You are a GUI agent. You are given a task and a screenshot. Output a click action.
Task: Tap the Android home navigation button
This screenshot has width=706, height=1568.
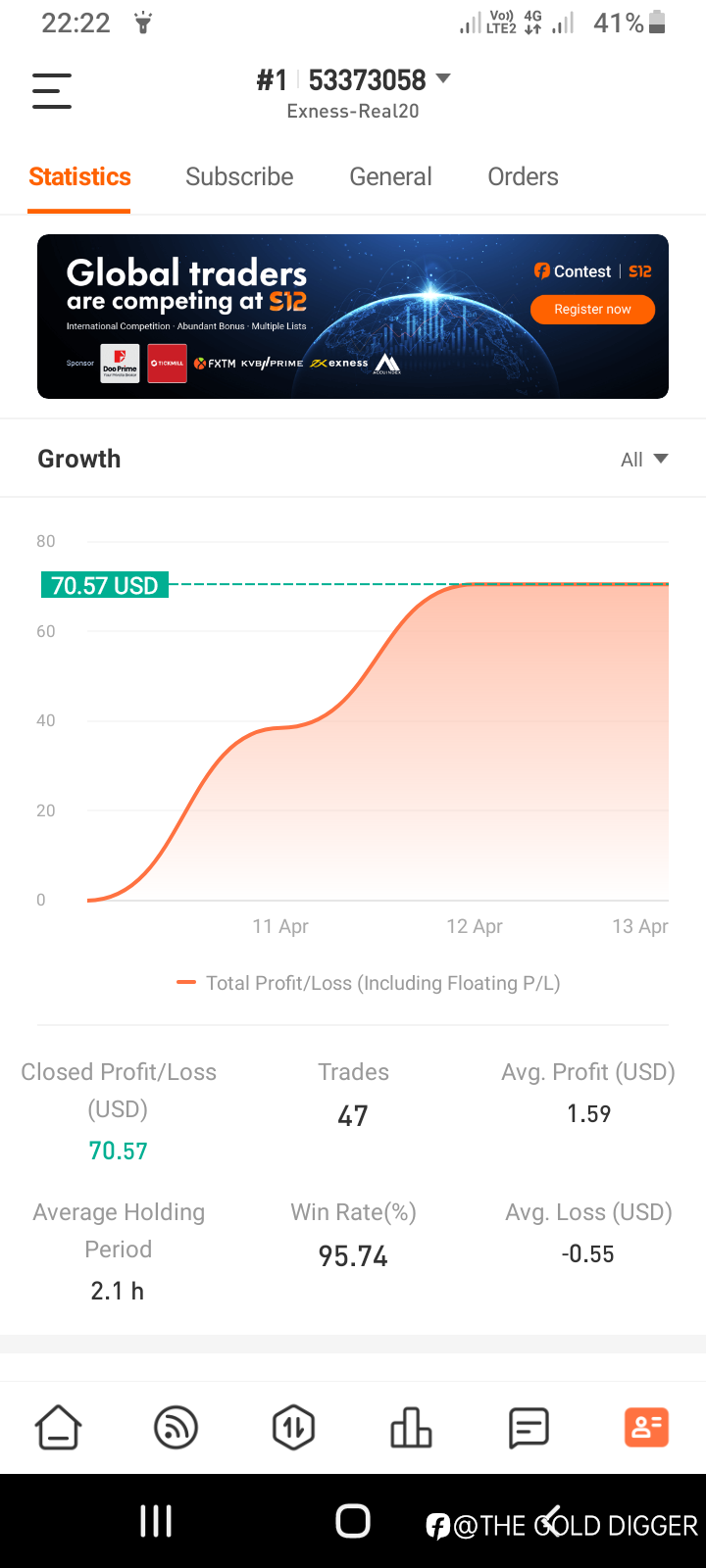353,1521
